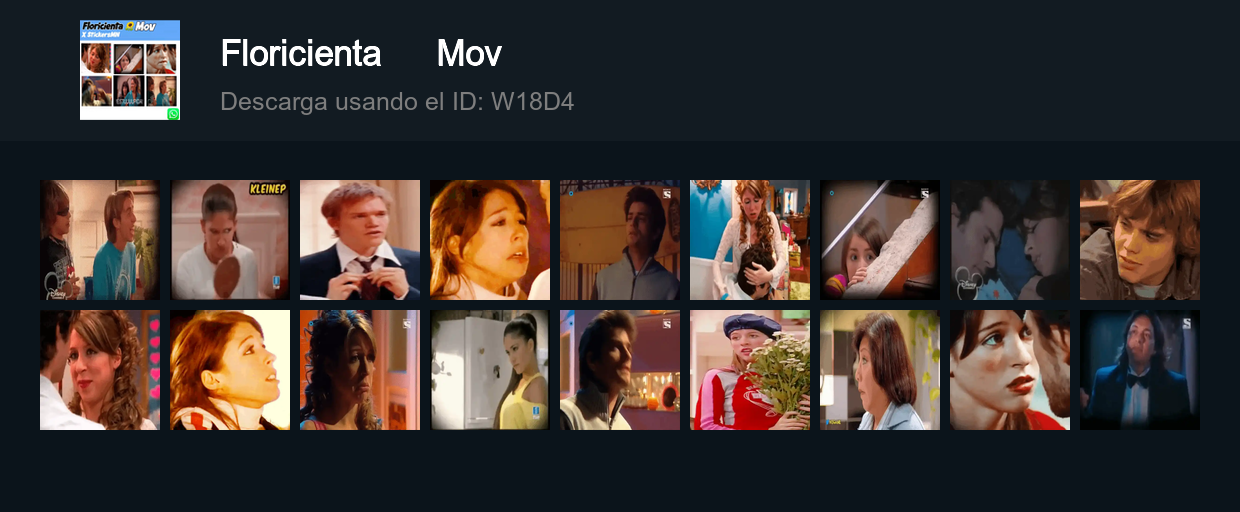Select the sticker with KLEINEP label

(230, 240)
